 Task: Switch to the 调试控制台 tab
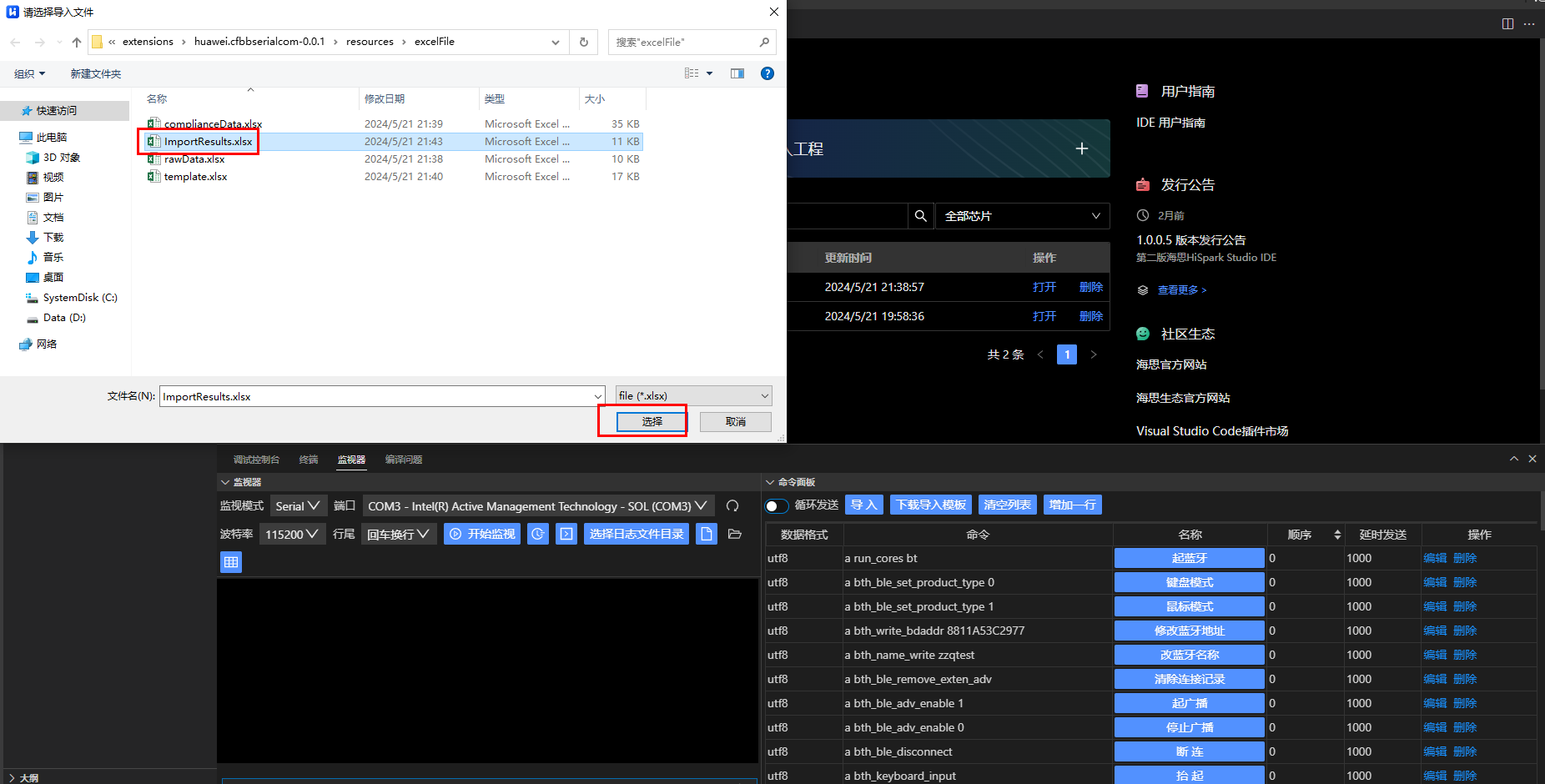(x=256, y=460)
